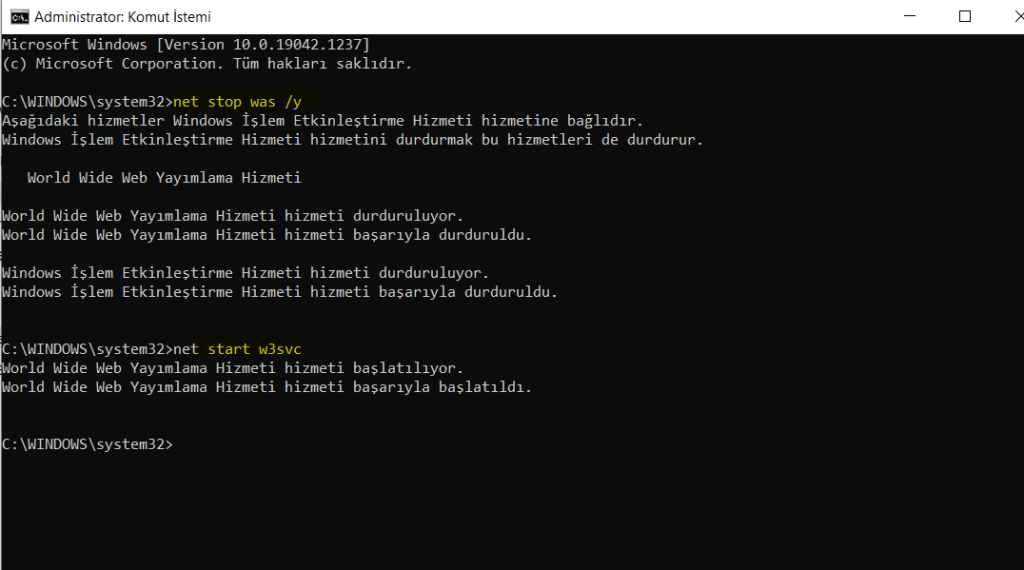Screen dimensions: 1024x570
Task: Click the World Wide Web 'başarıyla durduruldu' line
Action: (x=267, y=235)
